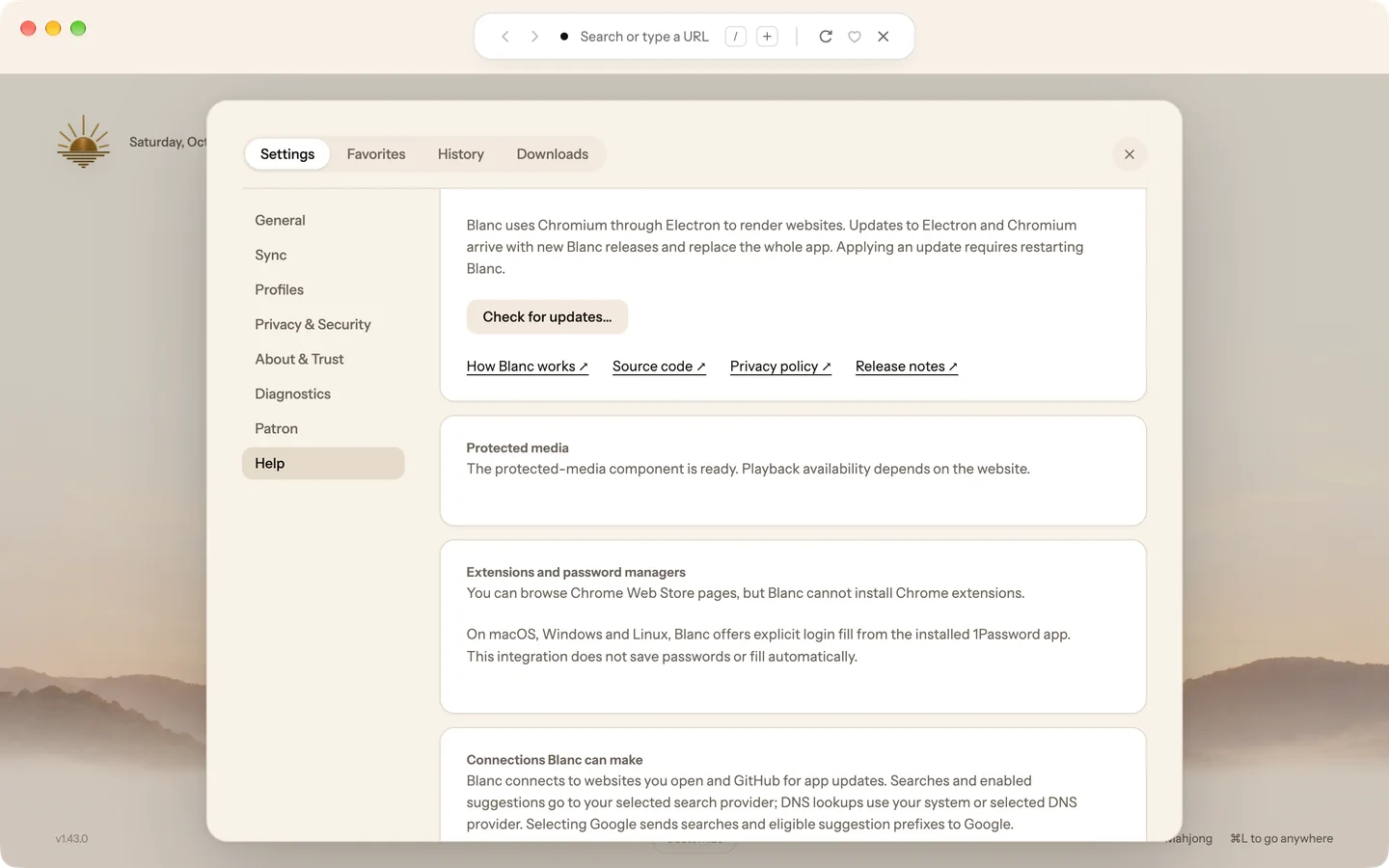The height and width of the screenshot is (868, 1389).
Task: Switch to the Settings tab
Action: coord(287,154)
